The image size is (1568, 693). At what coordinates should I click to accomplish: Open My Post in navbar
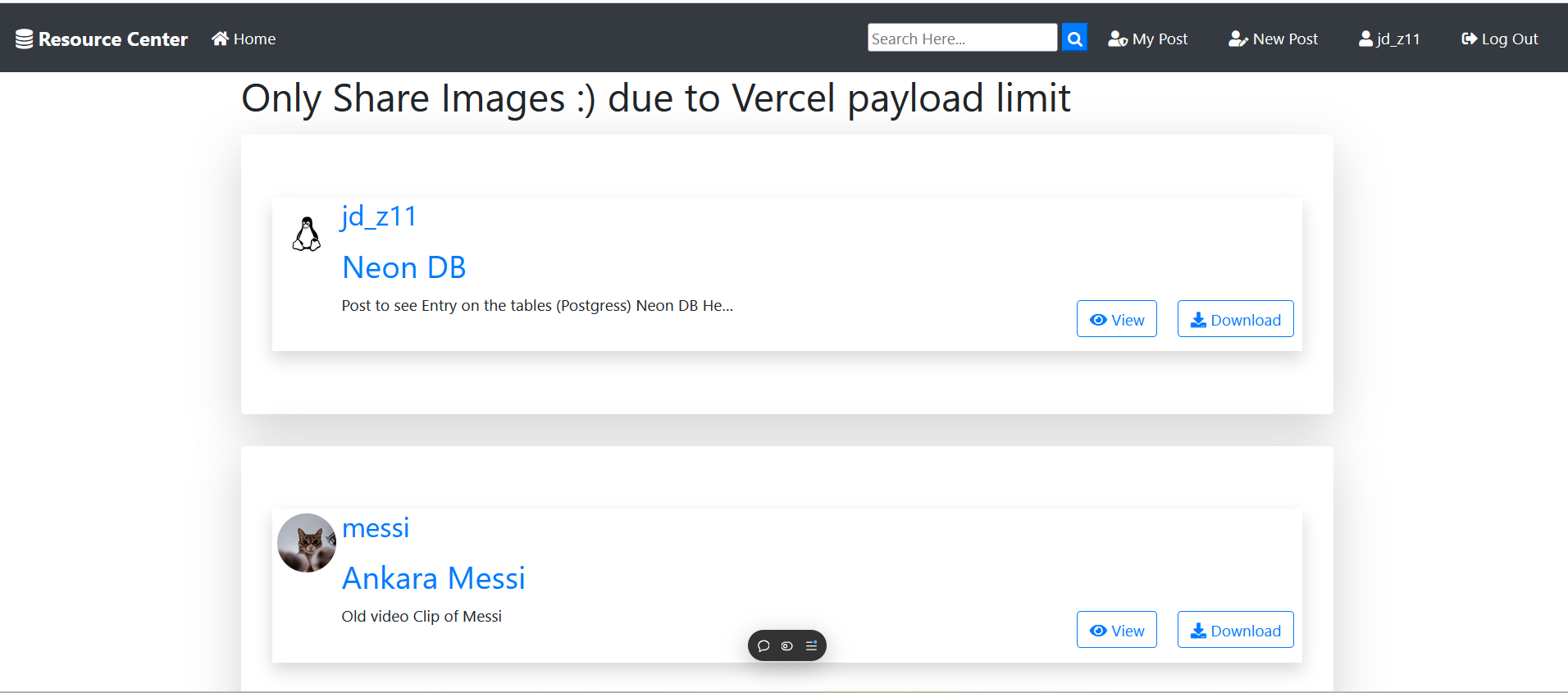pyautogui.click(x=1147, y=39)
